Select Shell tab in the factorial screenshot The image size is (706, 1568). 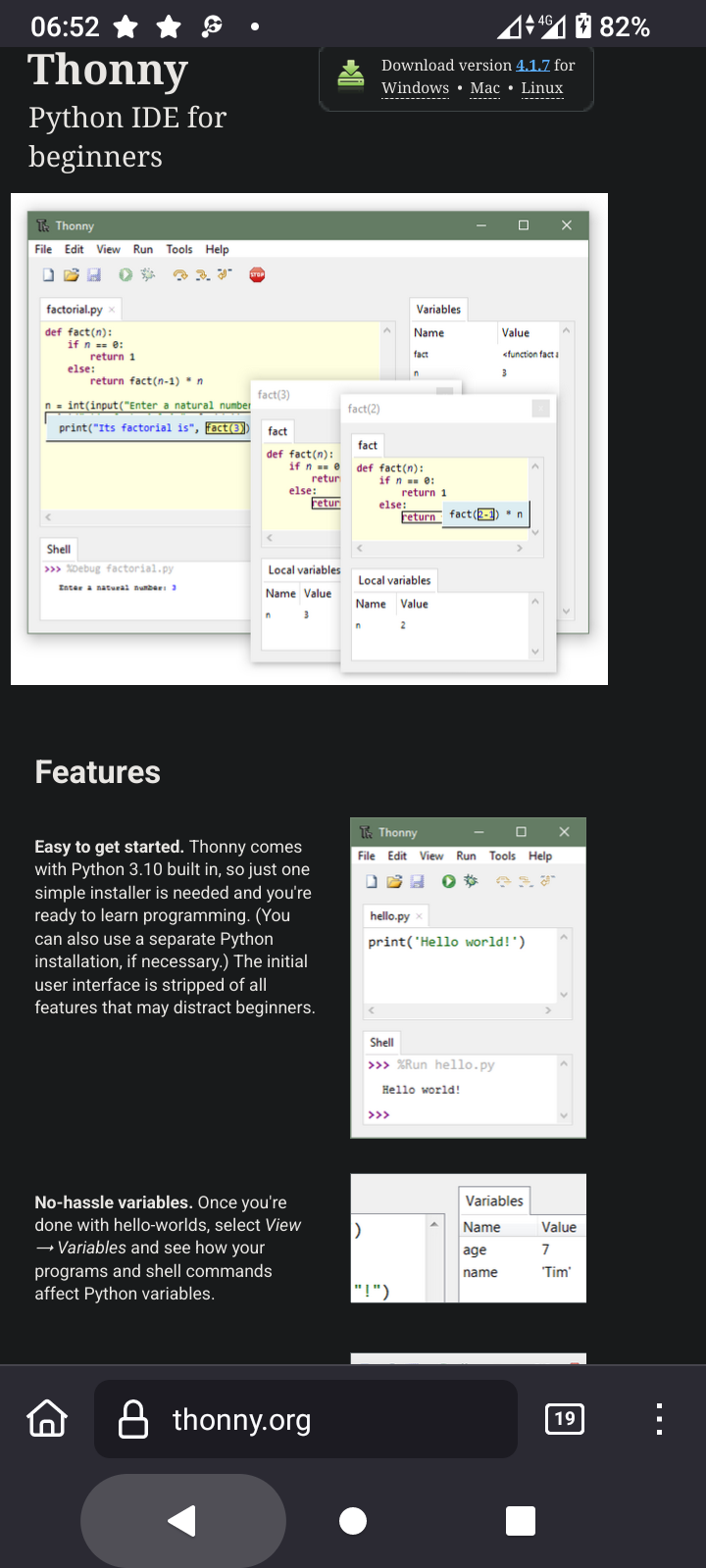(x=59, y=550)
